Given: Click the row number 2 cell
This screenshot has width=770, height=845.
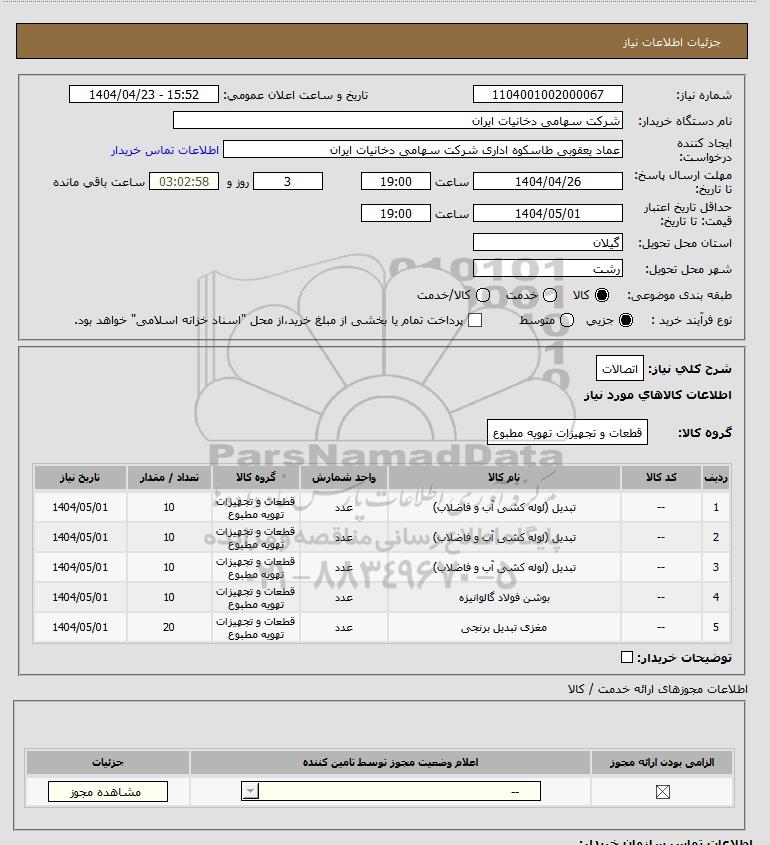Looking at the screenshot, I should click(716, 537).
